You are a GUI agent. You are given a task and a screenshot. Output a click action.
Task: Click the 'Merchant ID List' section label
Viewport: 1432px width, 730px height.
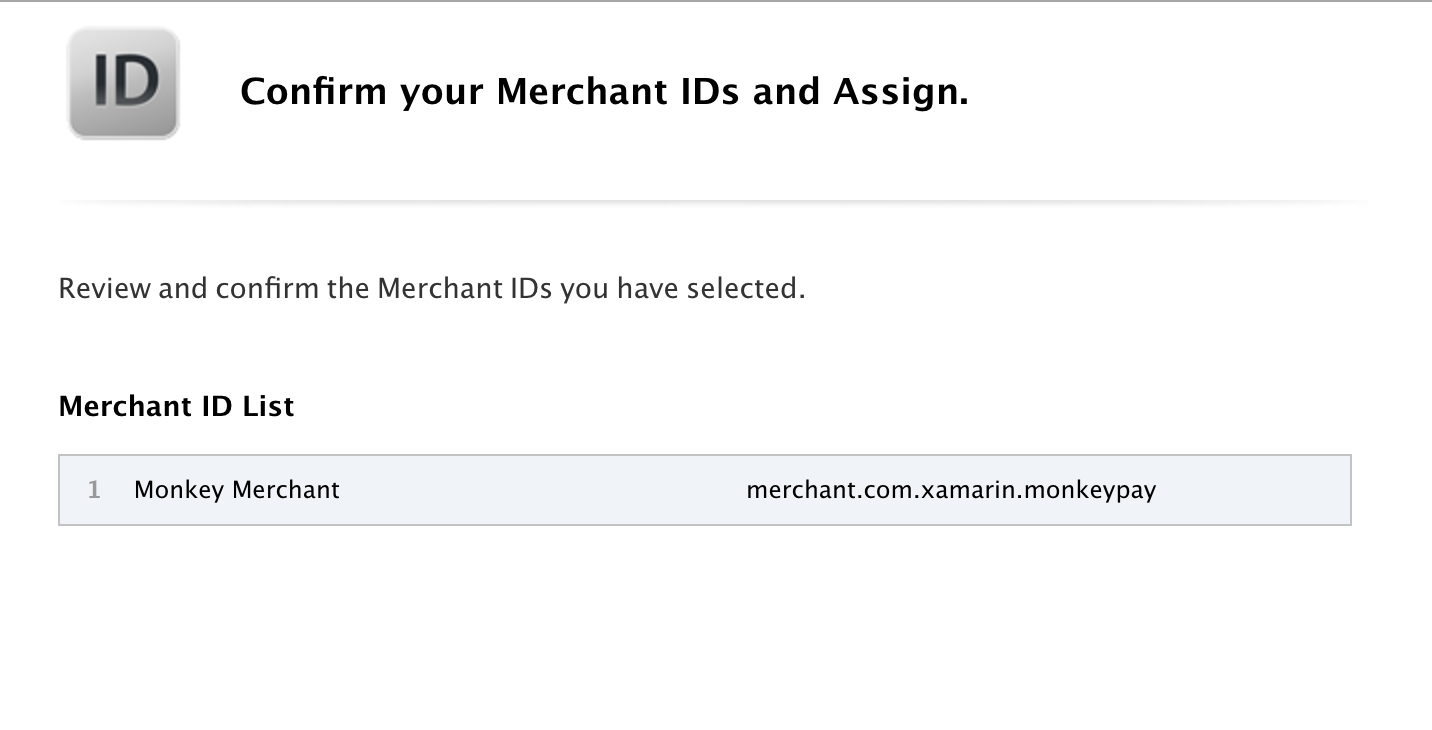point(176,406)
